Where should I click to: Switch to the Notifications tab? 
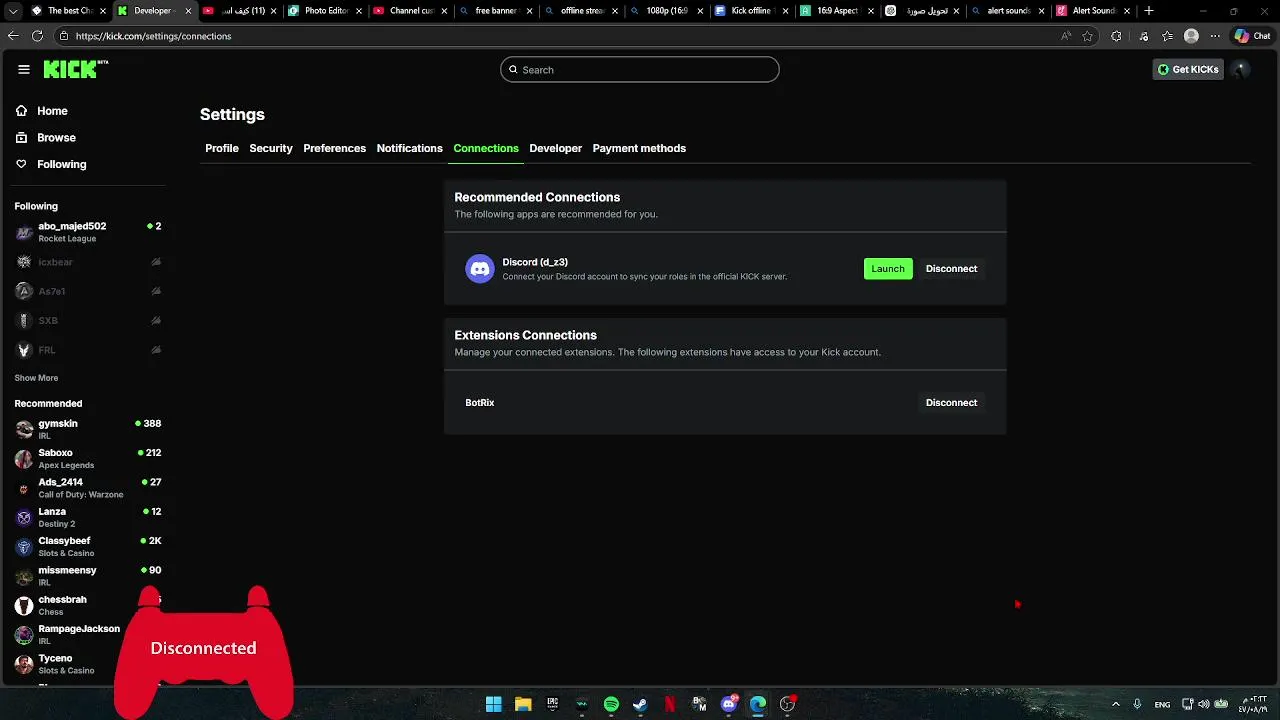(x=409, y=148)
